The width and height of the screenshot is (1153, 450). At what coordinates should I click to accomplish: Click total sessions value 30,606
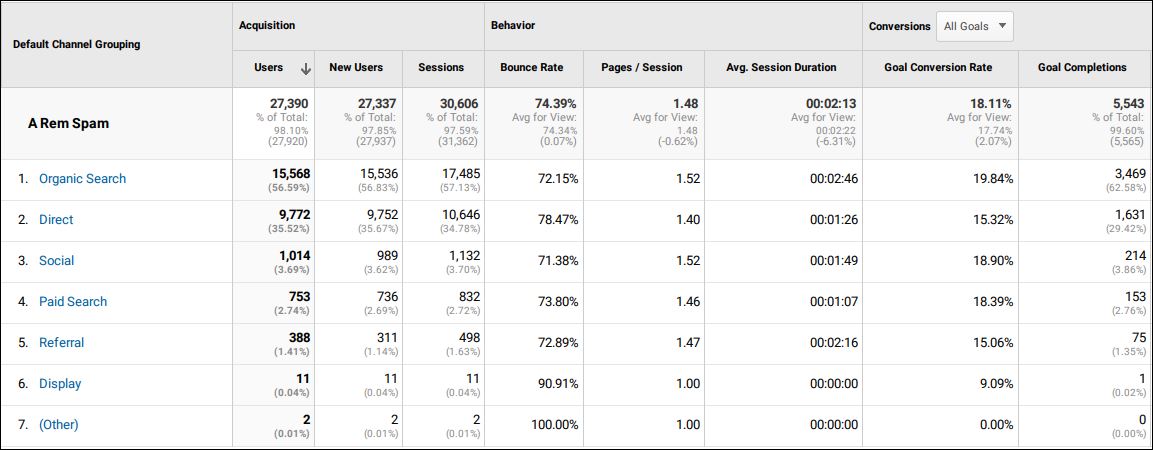458,104
